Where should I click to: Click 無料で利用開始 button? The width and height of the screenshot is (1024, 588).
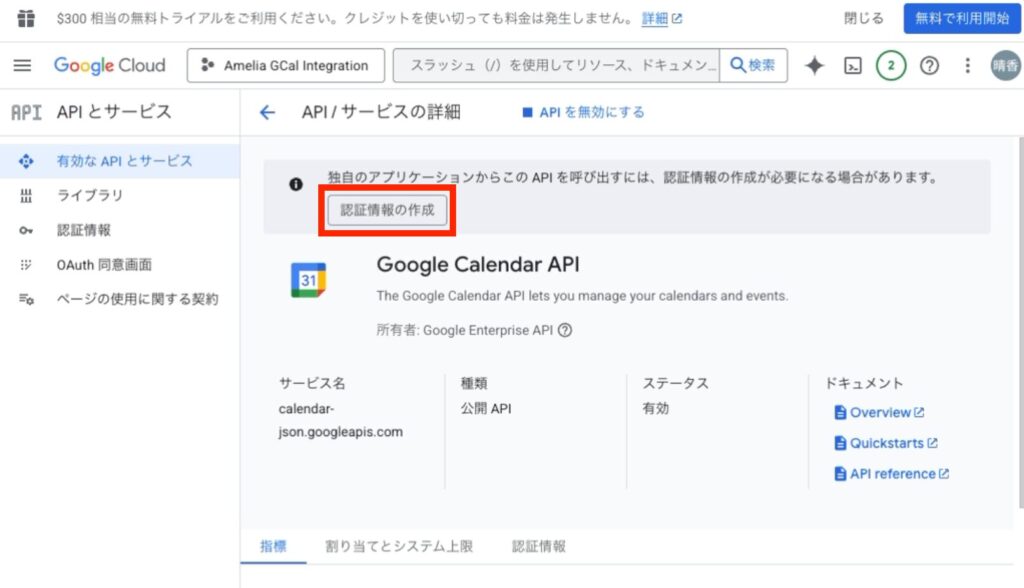pos(961,19)
